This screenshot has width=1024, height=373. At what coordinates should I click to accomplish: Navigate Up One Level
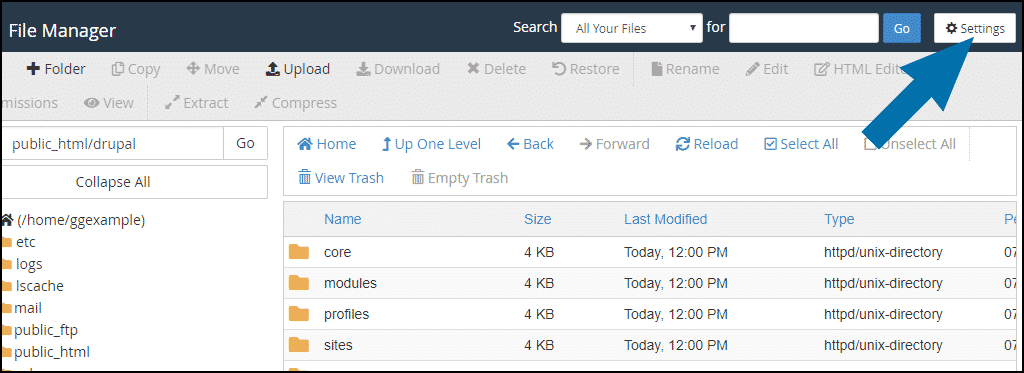431,144
